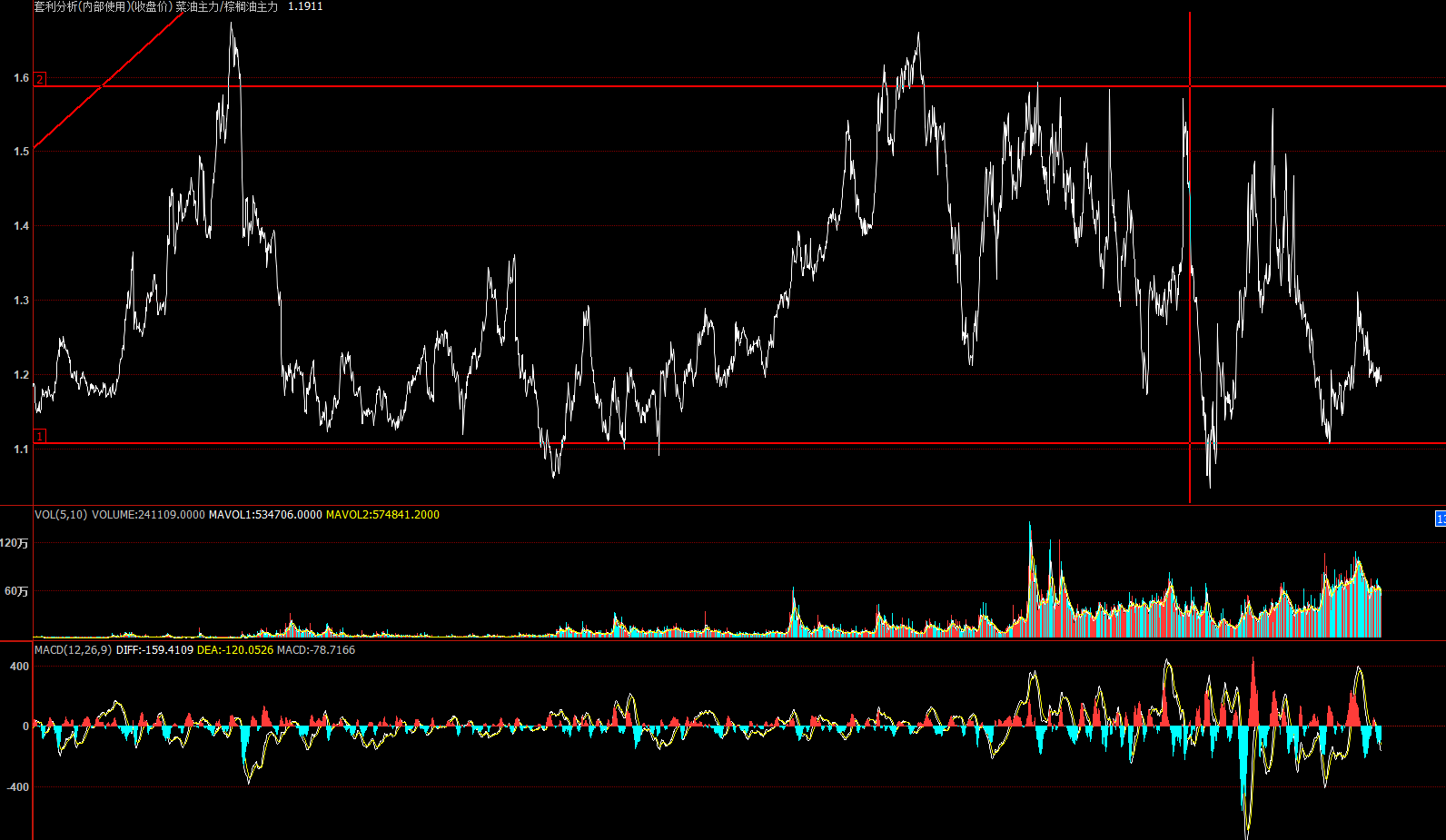The image size is (1446, 840).
Task: Click the yellow MAVOL2 value label
Action: click(382, 515)
